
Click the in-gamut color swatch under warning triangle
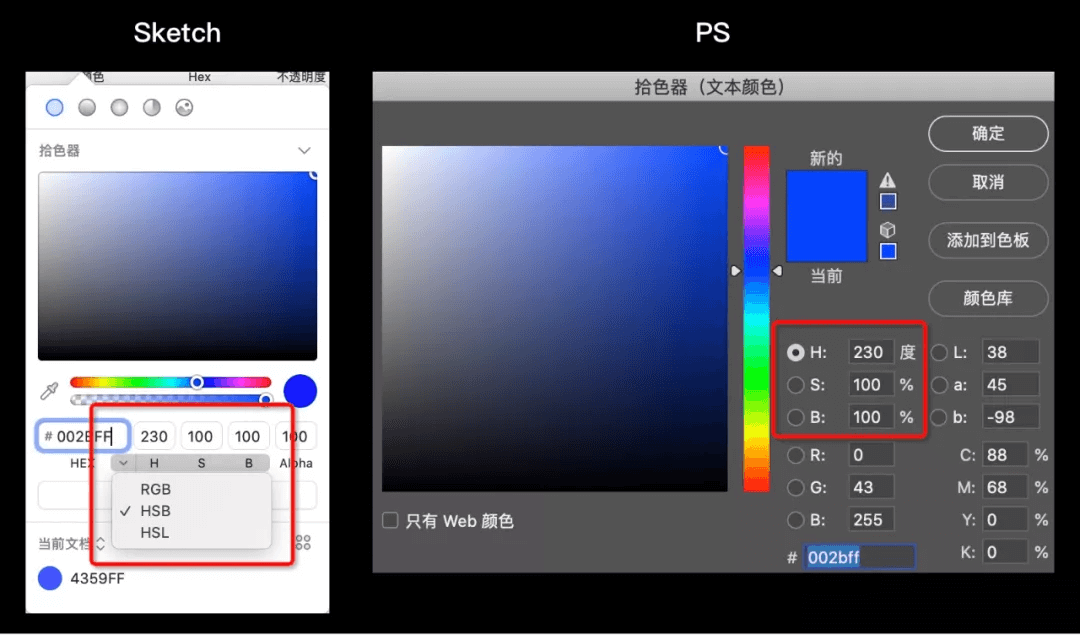[889, 202]
